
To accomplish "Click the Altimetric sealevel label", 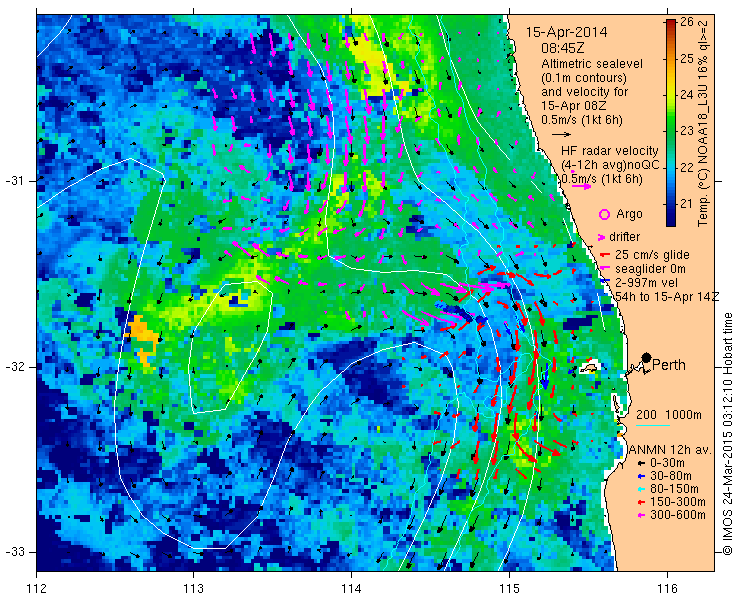I will (592, 63).
